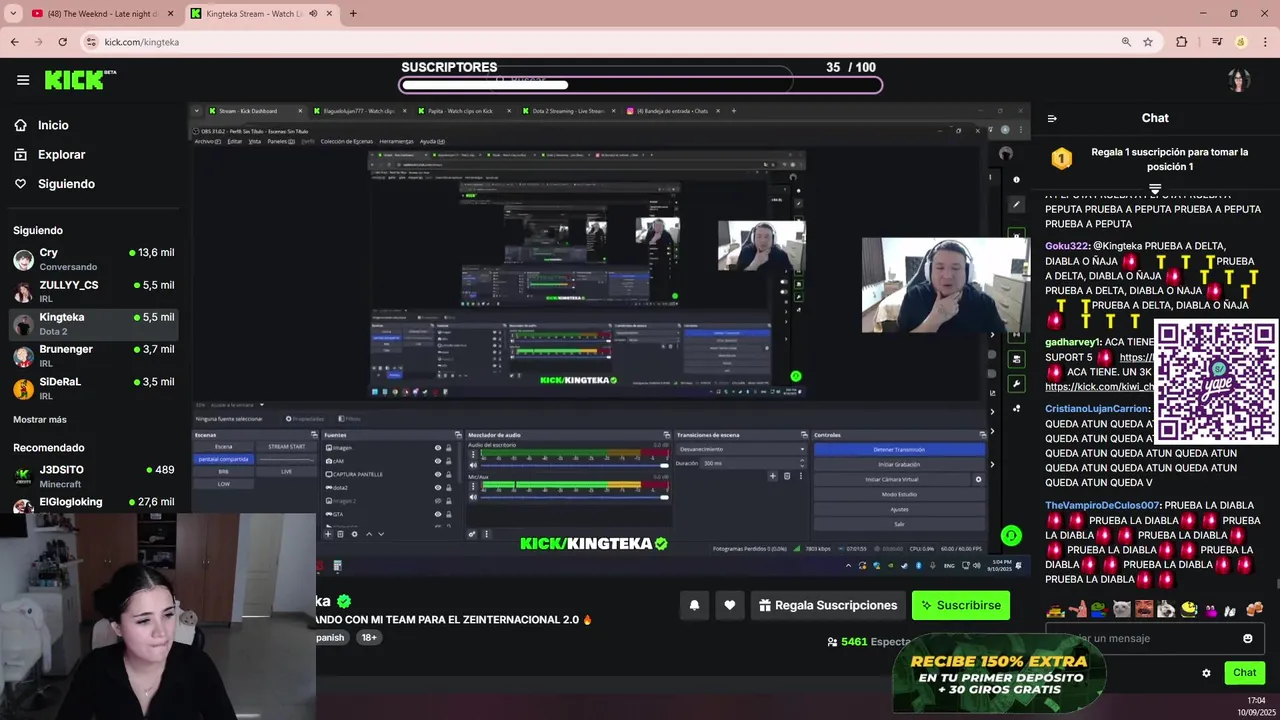Screen dimensions: 1280x720
Task: Bookmark this page with star icon
Action: (1148, 42)
